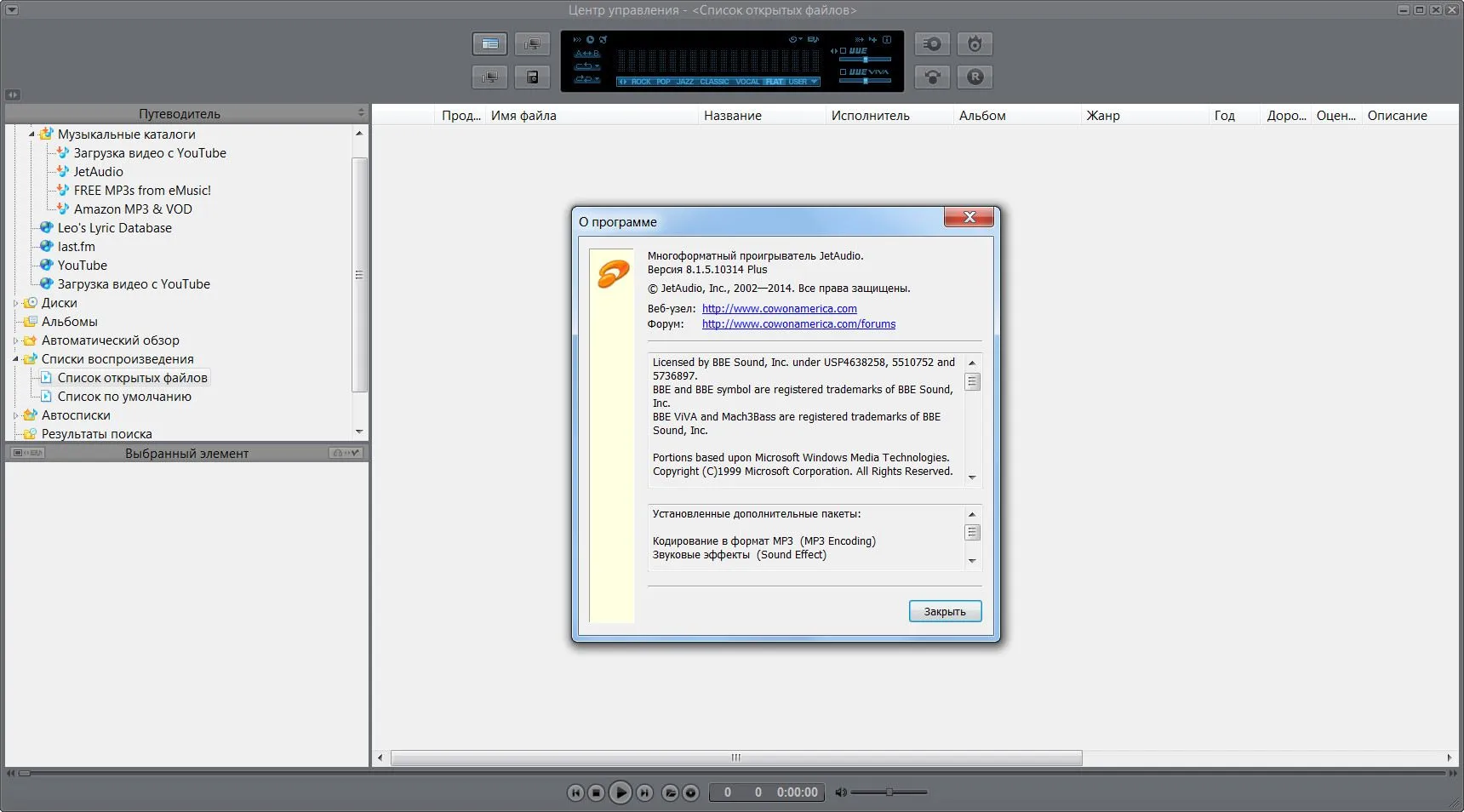Adjust the volume slider handle
This screenshot has height=812, width=1464.
click(x=889, y=792)
